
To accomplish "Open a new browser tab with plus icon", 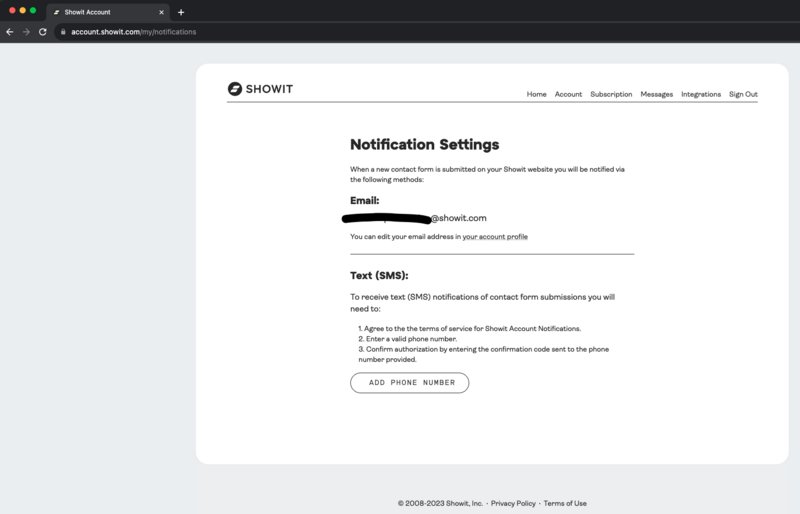I will point(181,12).
